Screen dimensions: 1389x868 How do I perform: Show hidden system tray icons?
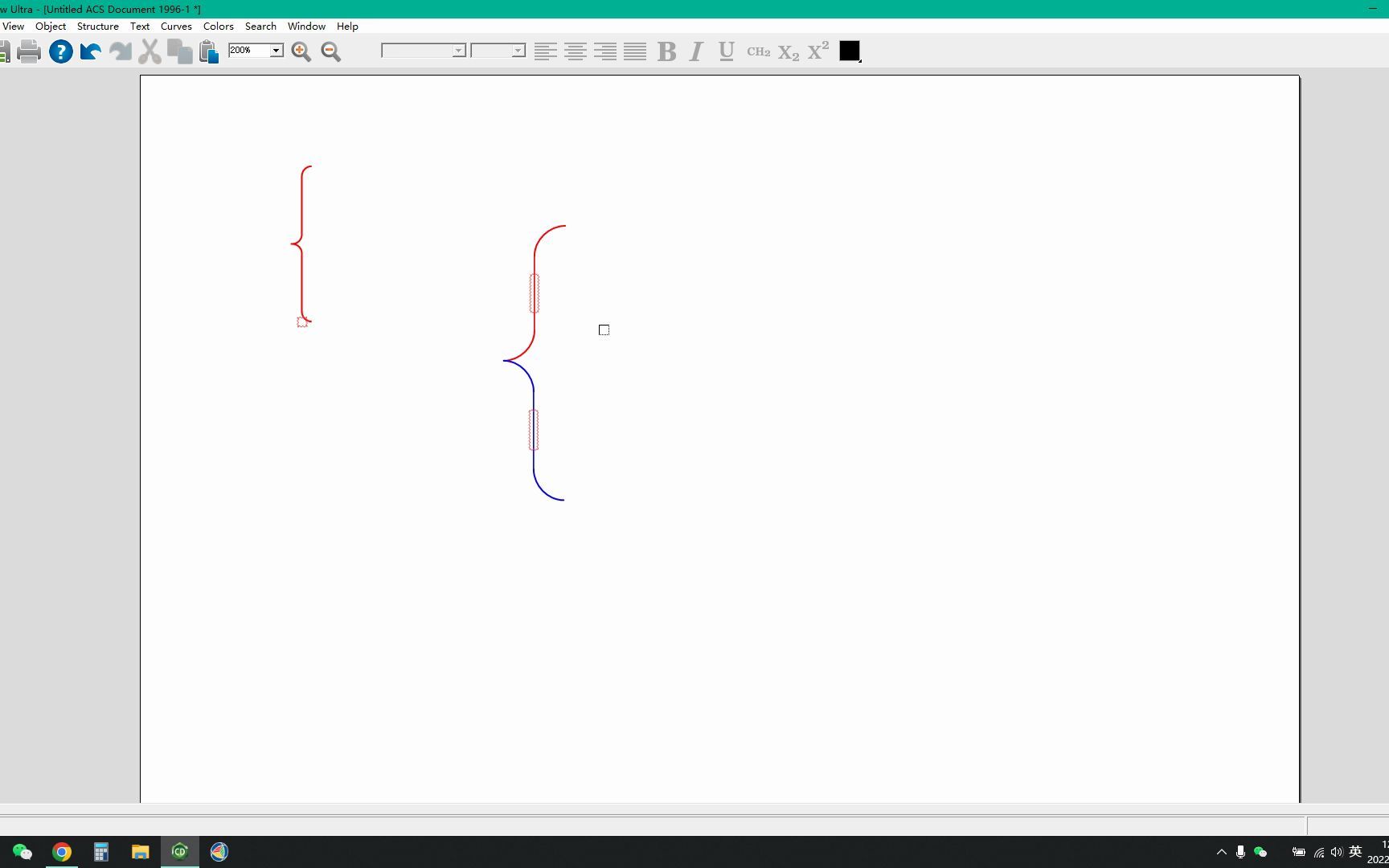1222,852
